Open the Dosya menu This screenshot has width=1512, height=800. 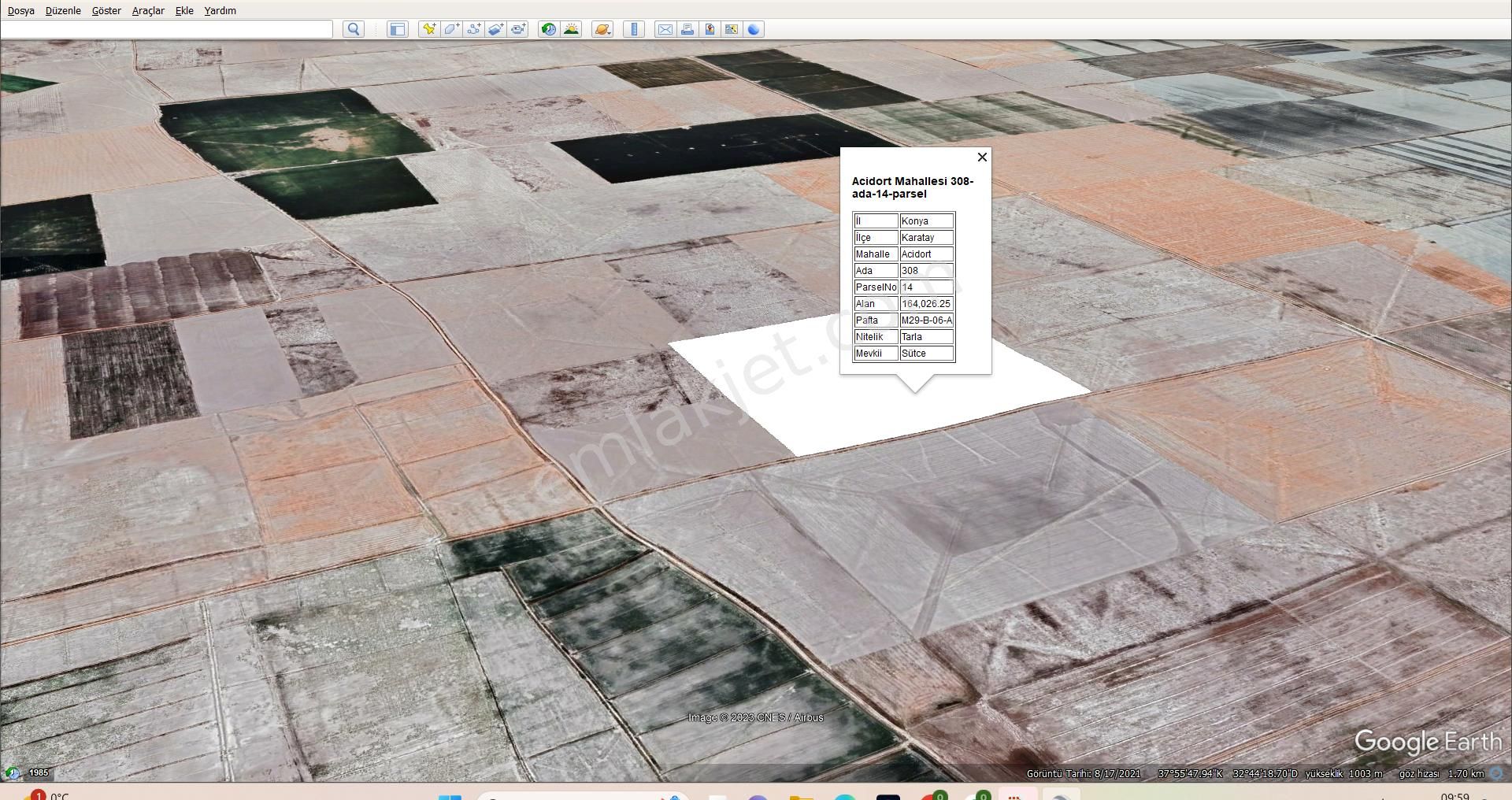tap(21, 10)
